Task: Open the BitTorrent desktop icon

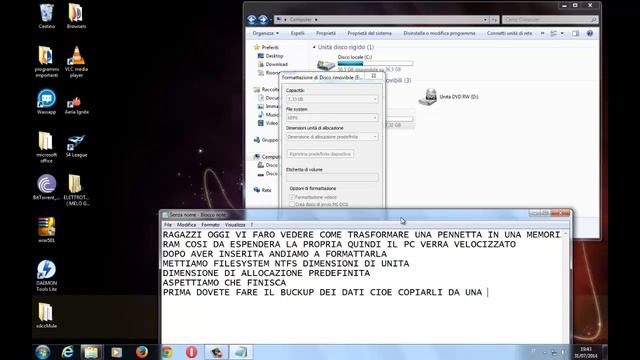Action: point(47,187)
